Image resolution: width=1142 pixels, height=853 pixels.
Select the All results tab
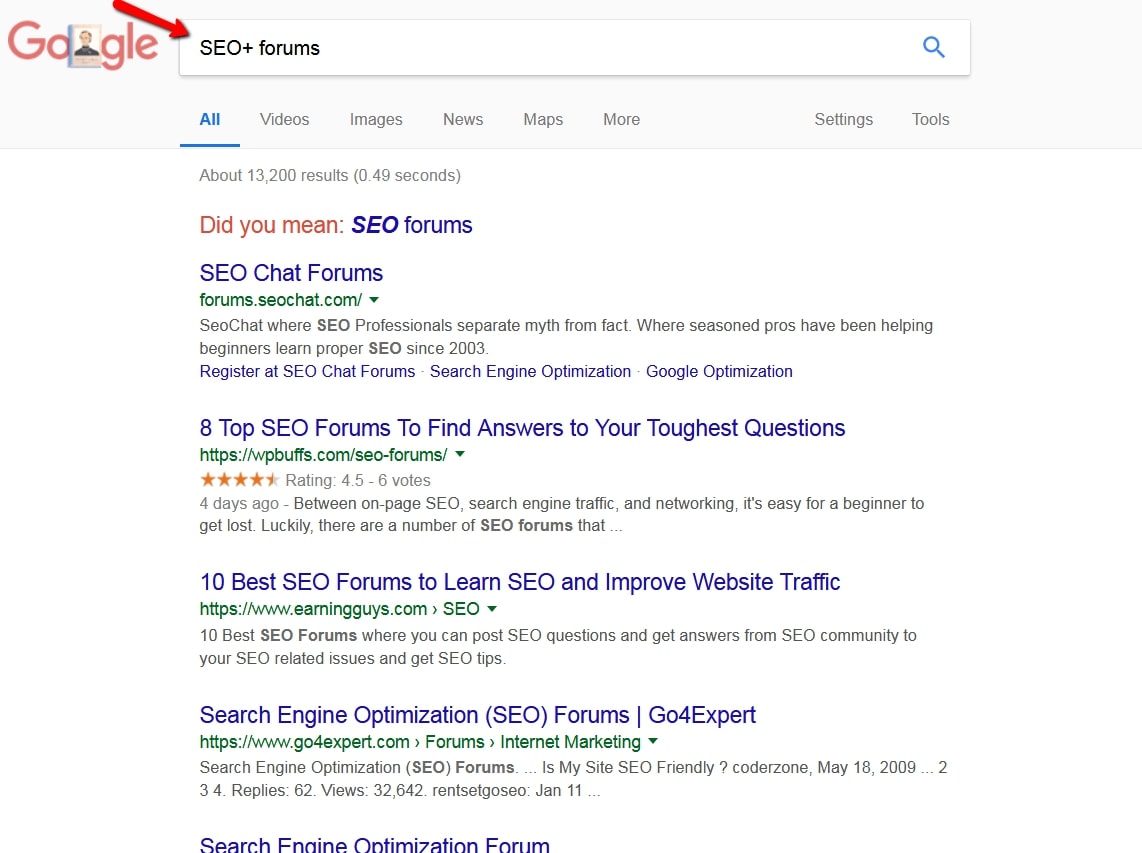[210, 119]
